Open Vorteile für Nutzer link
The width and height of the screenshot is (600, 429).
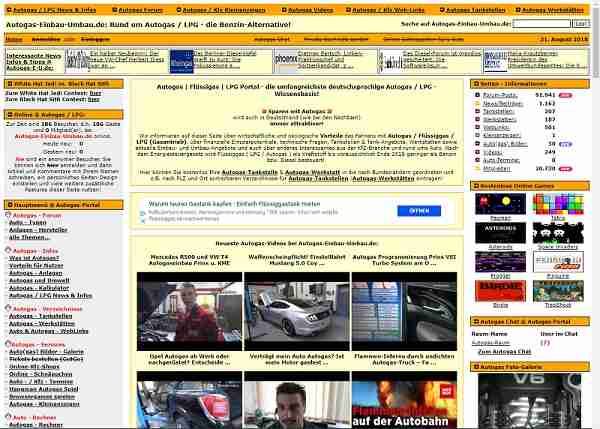36,266
